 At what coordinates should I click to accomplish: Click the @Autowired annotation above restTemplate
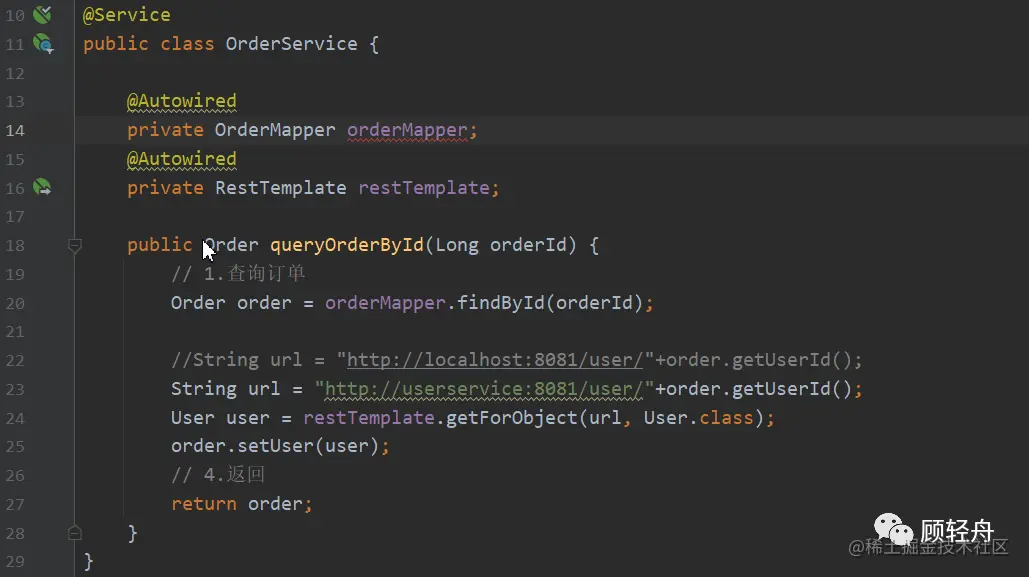[x=182, y=159]
